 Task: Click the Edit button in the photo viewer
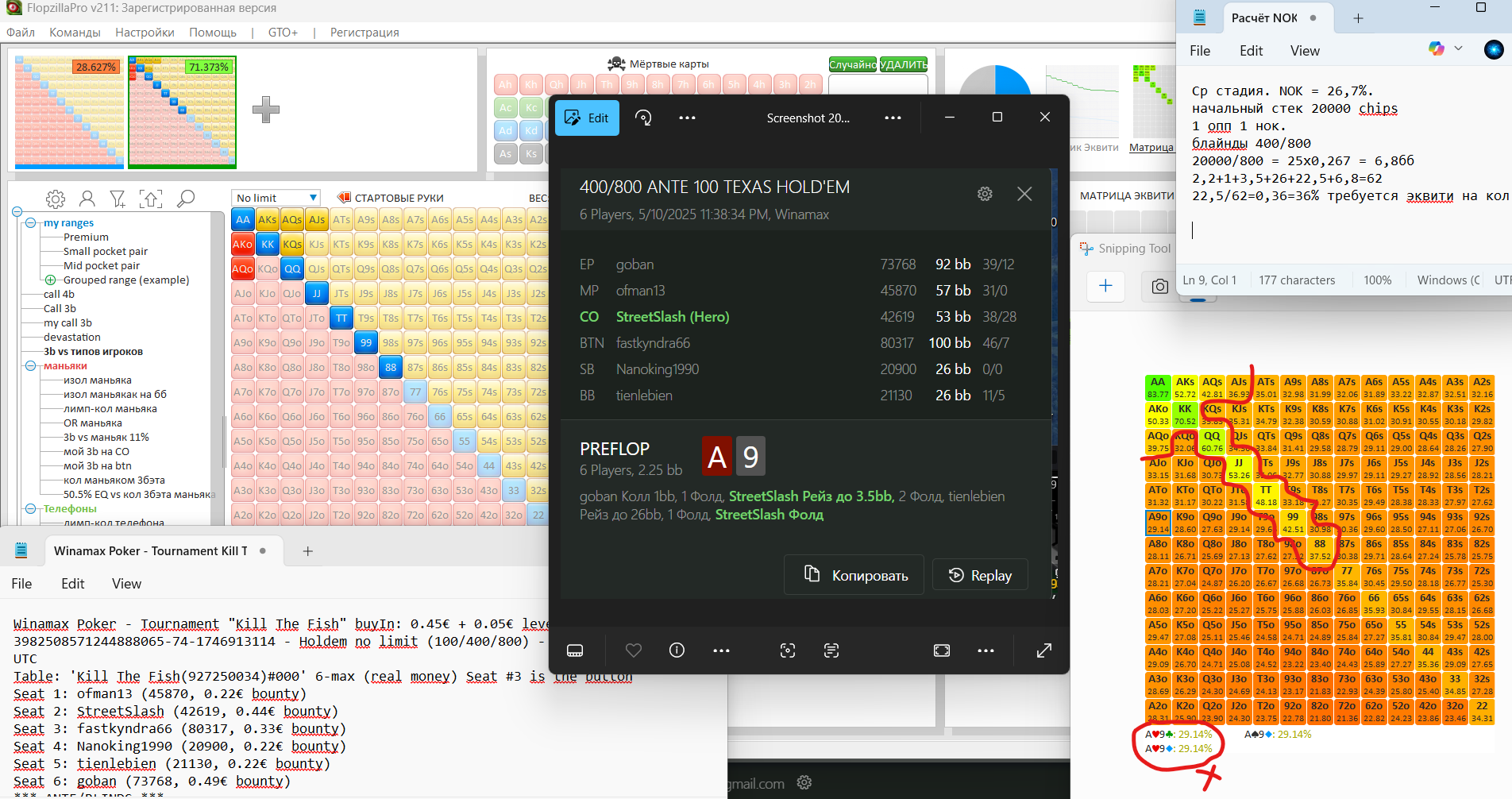coord(587,118)
